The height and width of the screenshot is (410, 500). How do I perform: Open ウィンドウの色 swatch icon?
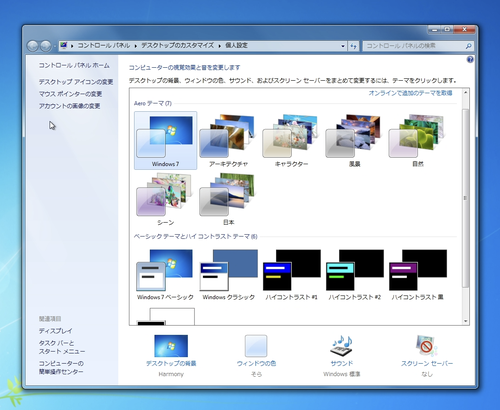tap(256, 346)
